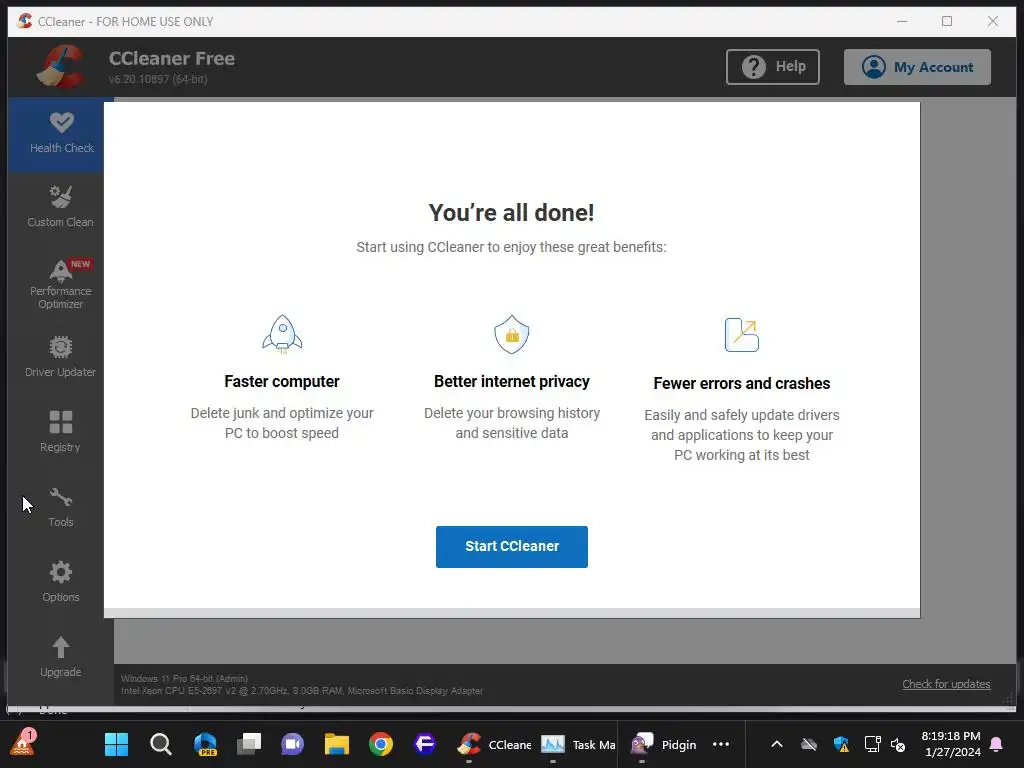The width and height of the screenshot is (1024, 768).
Task: Open File Explorer from the taskbar
Action: [337, 744]
